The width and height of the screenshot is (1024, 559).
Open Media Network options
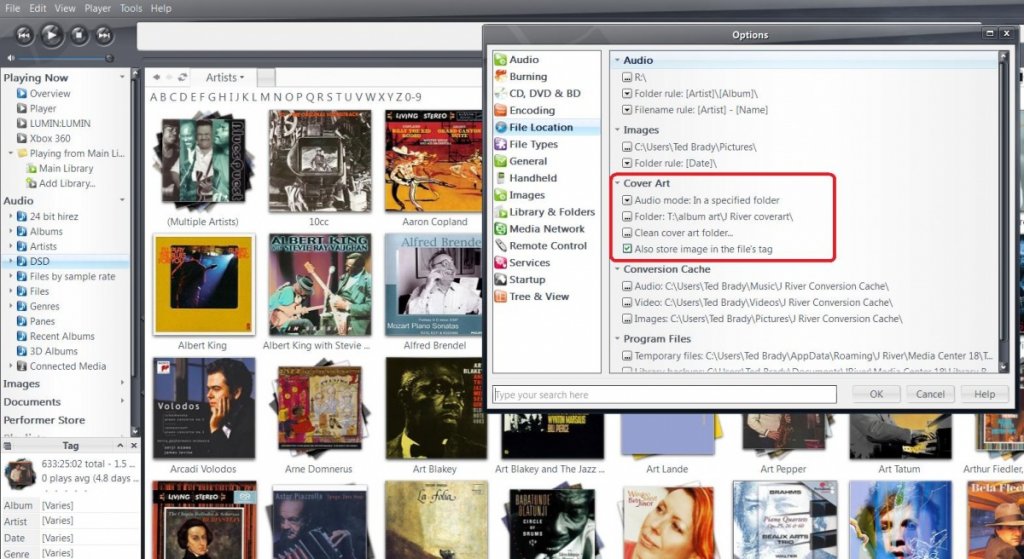click(x=547, y=229)
